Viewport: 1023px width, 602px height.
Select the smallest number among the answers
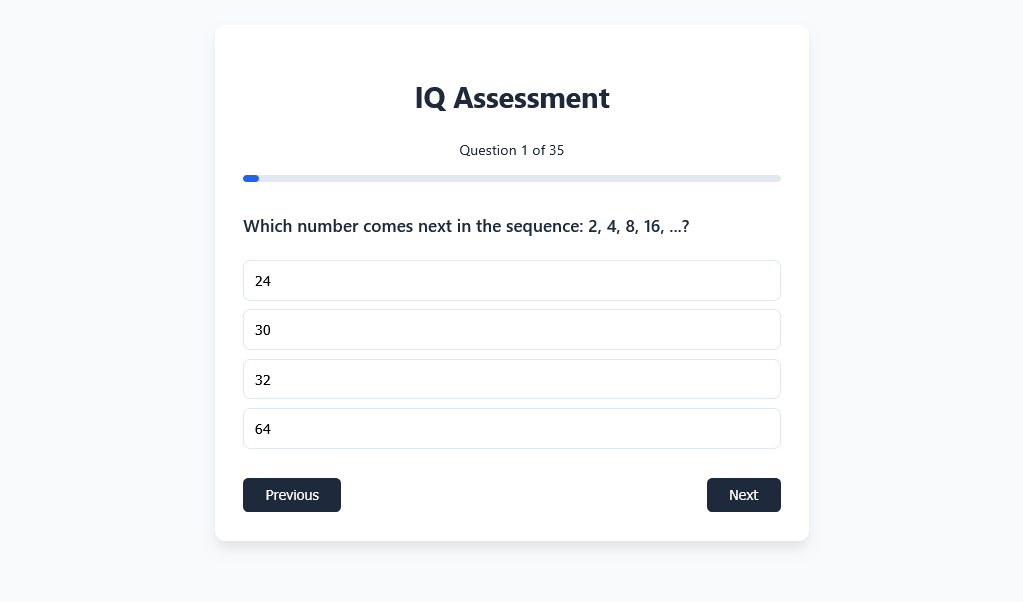[511, 281]
